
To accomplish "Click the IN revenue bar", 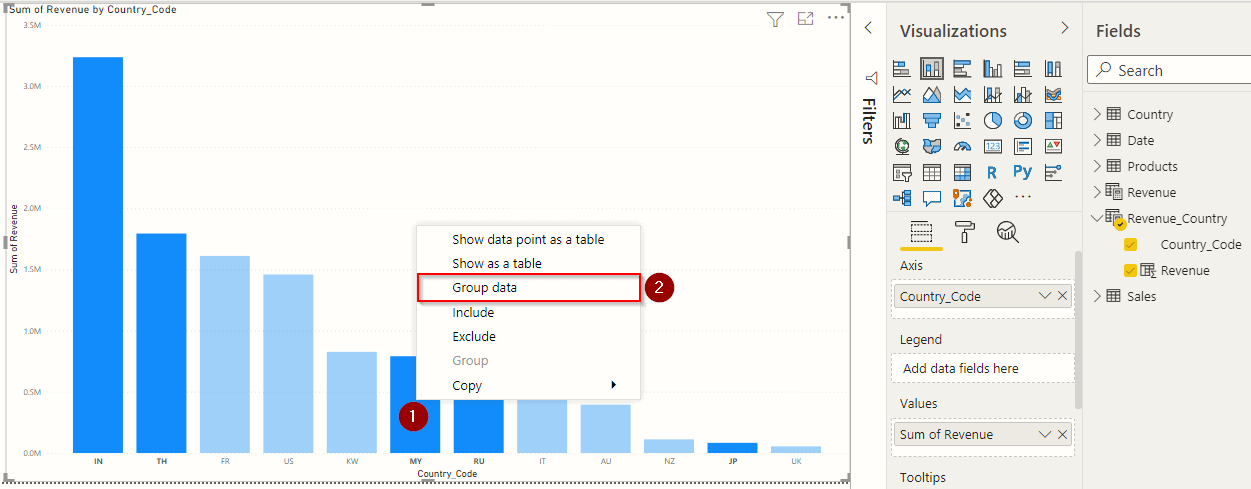I will pos(98,255).
